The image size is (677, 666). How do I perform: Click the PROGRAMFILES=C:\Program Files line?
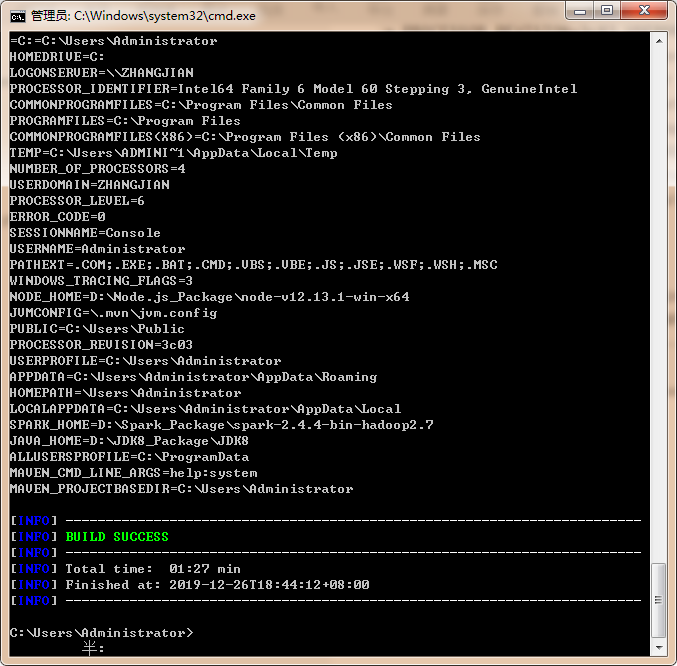(x=125, y=120)
